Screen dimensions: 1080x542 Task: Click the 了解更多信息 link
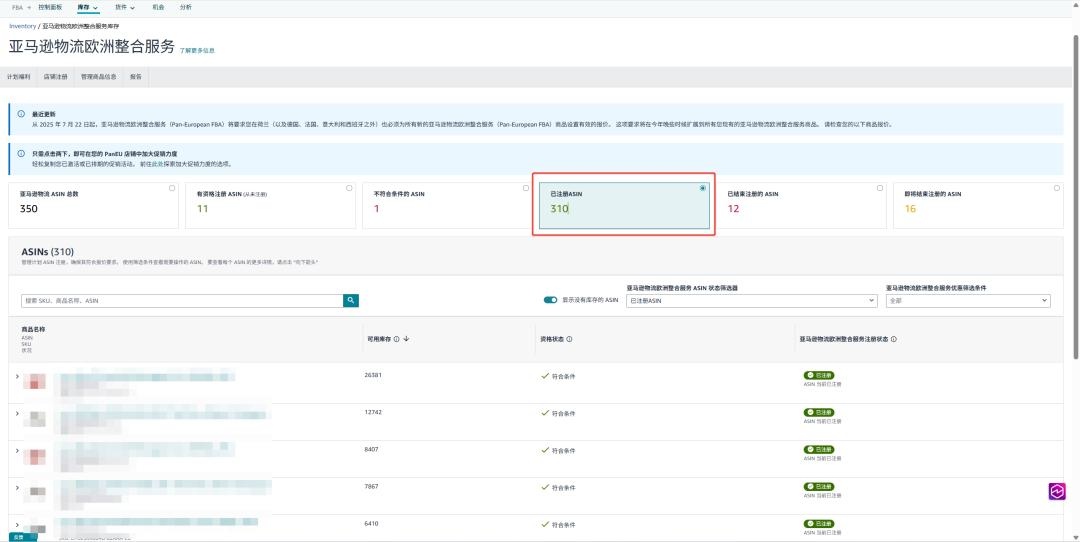tap(197, 51)
